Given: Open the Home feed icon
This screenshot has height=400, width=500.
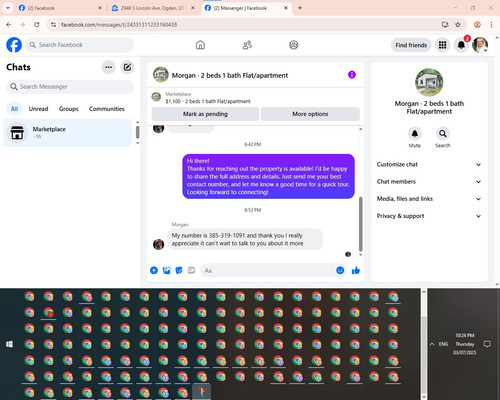Looking at the screenshot, I should (200, 45).
